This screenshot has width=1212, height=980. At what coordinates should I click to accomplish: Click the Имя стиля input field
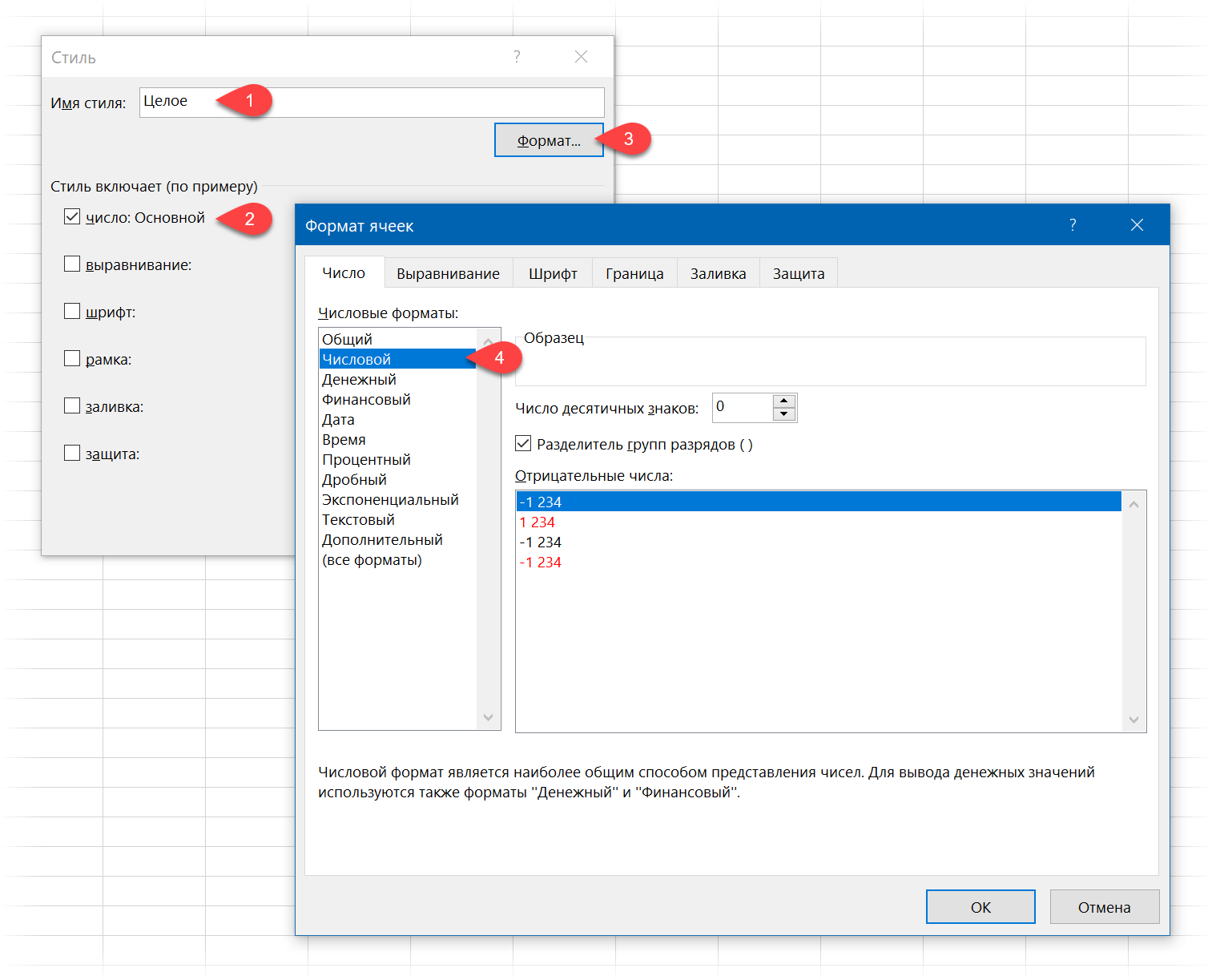[x=372, y=102]
